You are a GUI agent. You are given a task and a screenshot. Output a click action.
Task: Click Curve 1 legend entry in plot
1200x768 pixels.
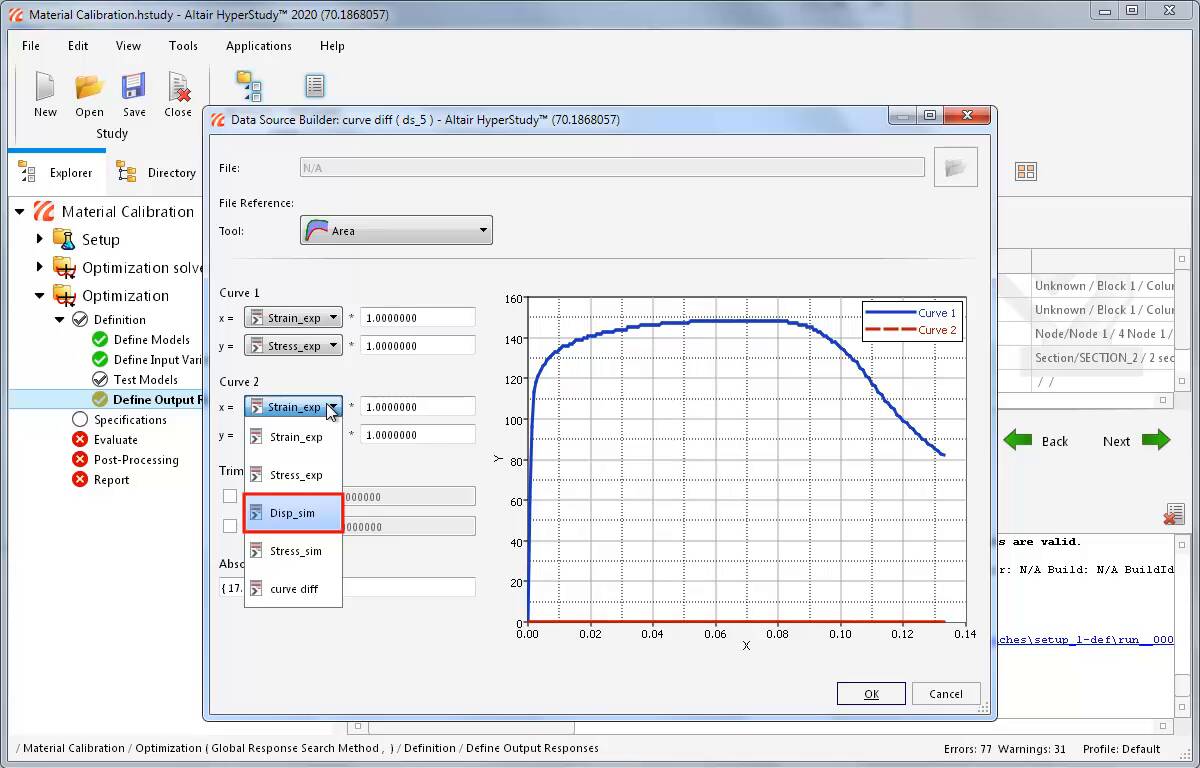coord(911,313)
